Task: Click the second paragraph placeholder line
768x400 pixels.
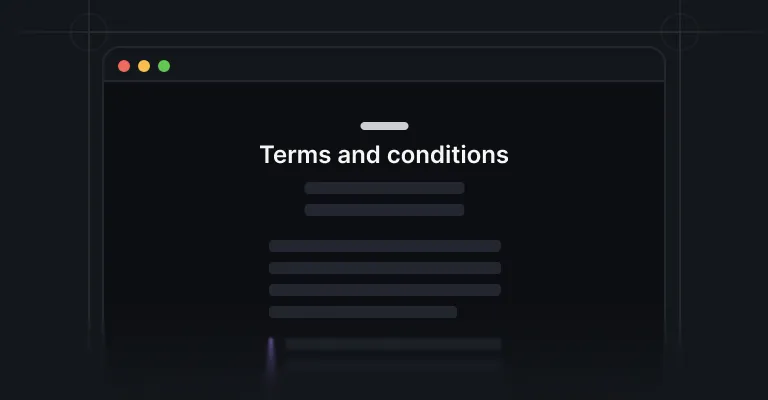Action: (385, 268)
